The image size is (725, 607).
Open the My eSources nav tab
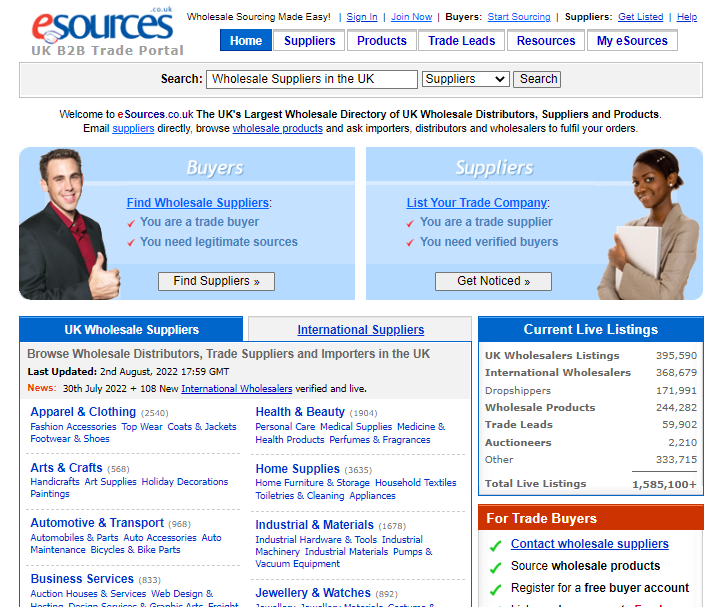(632, 41)
